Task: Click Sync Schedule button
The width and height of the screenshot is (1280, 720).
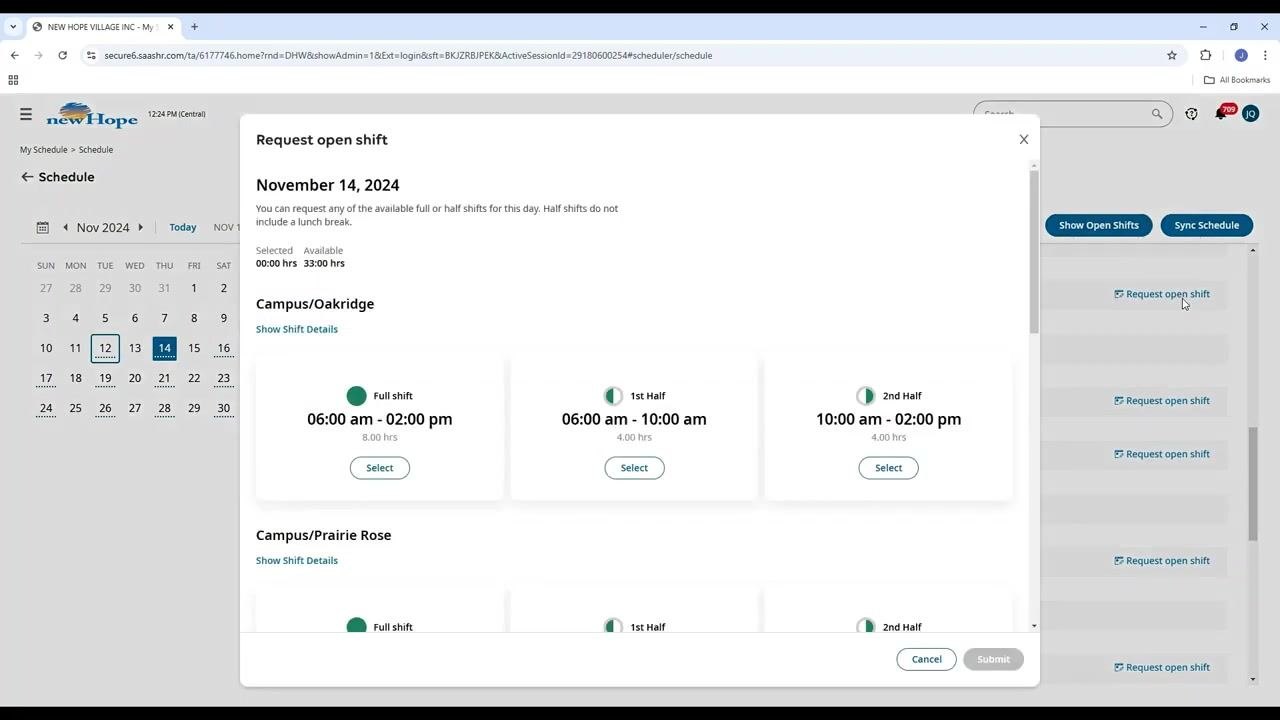Action: click(1206, 225)
